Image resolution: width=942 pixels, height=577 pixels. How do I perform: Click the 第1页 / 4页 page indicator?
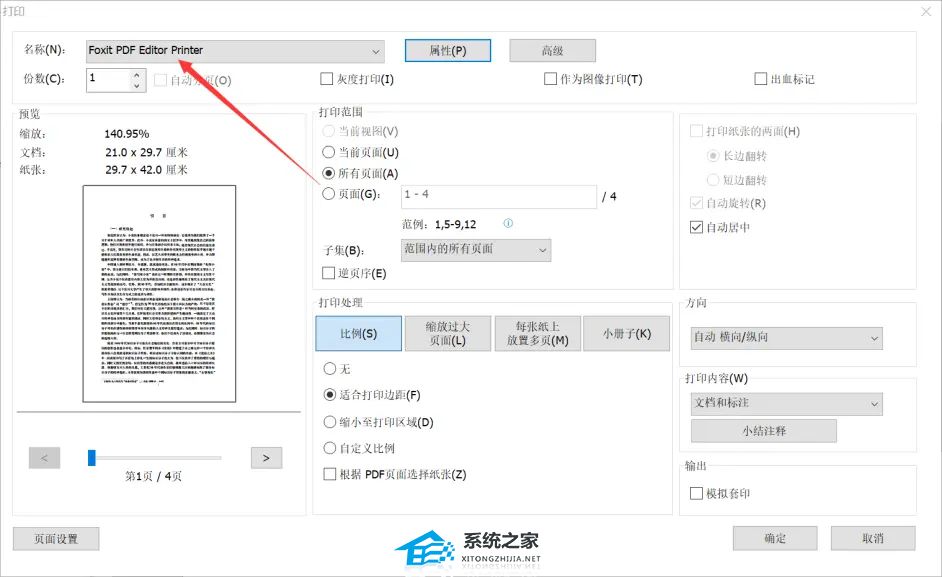click(x=153, y=476)
